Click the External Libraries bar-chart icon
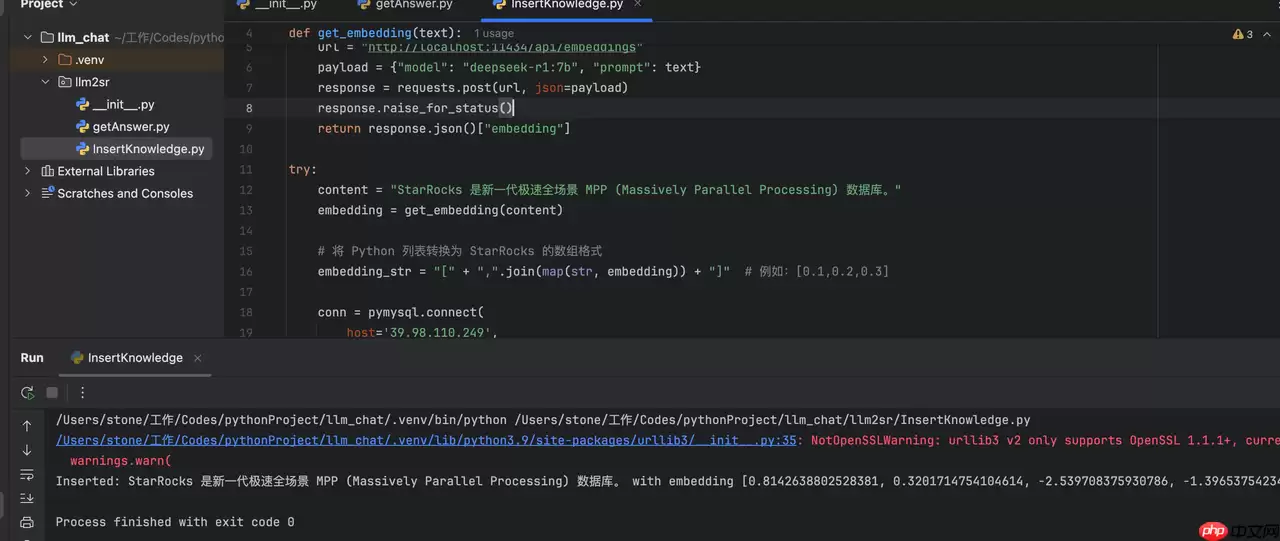The width and height of the screenshot is (1280, 541). pyautogui.click(x=47, y=171)
